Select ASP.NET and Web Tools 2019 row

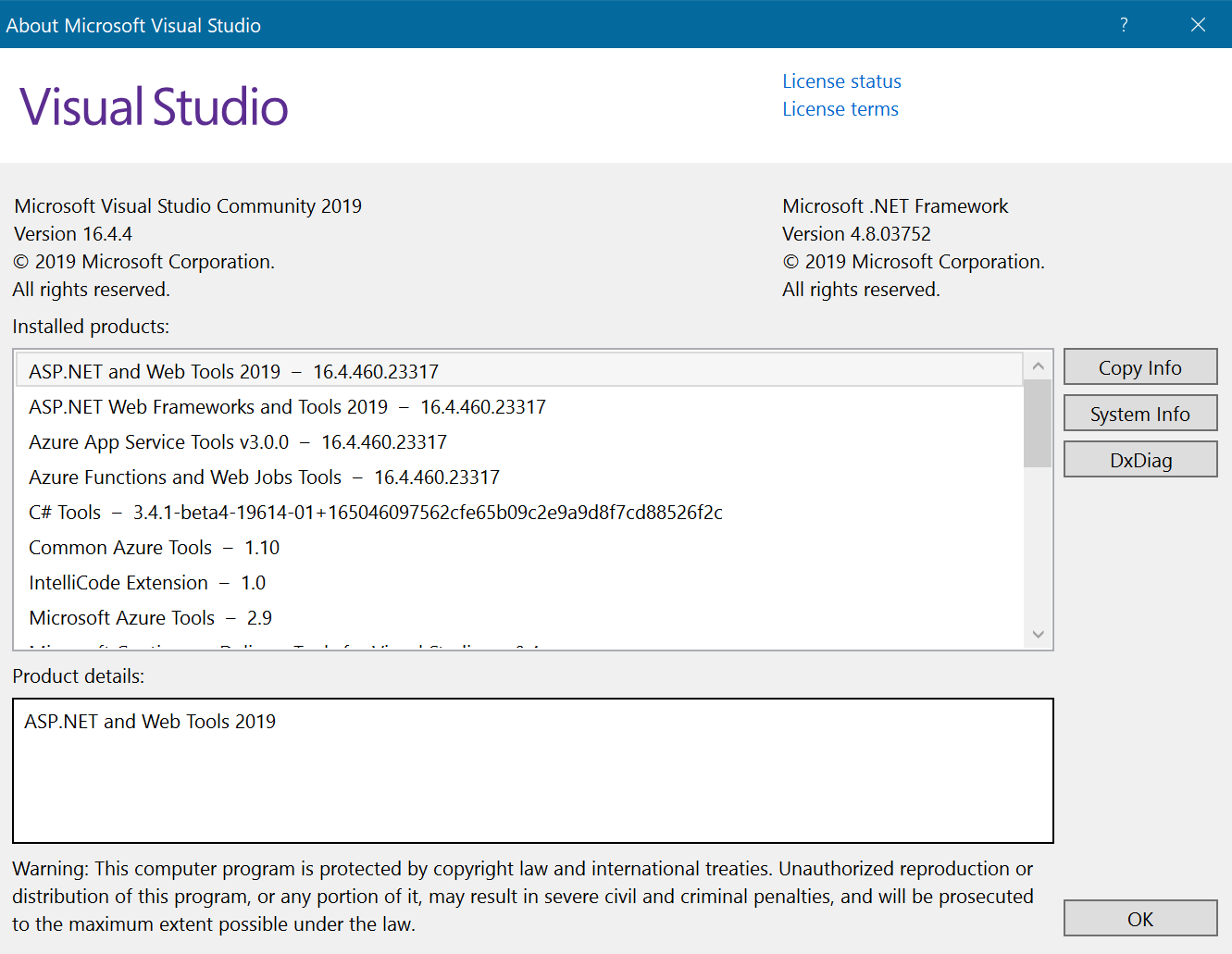click(x=519, y=371)
